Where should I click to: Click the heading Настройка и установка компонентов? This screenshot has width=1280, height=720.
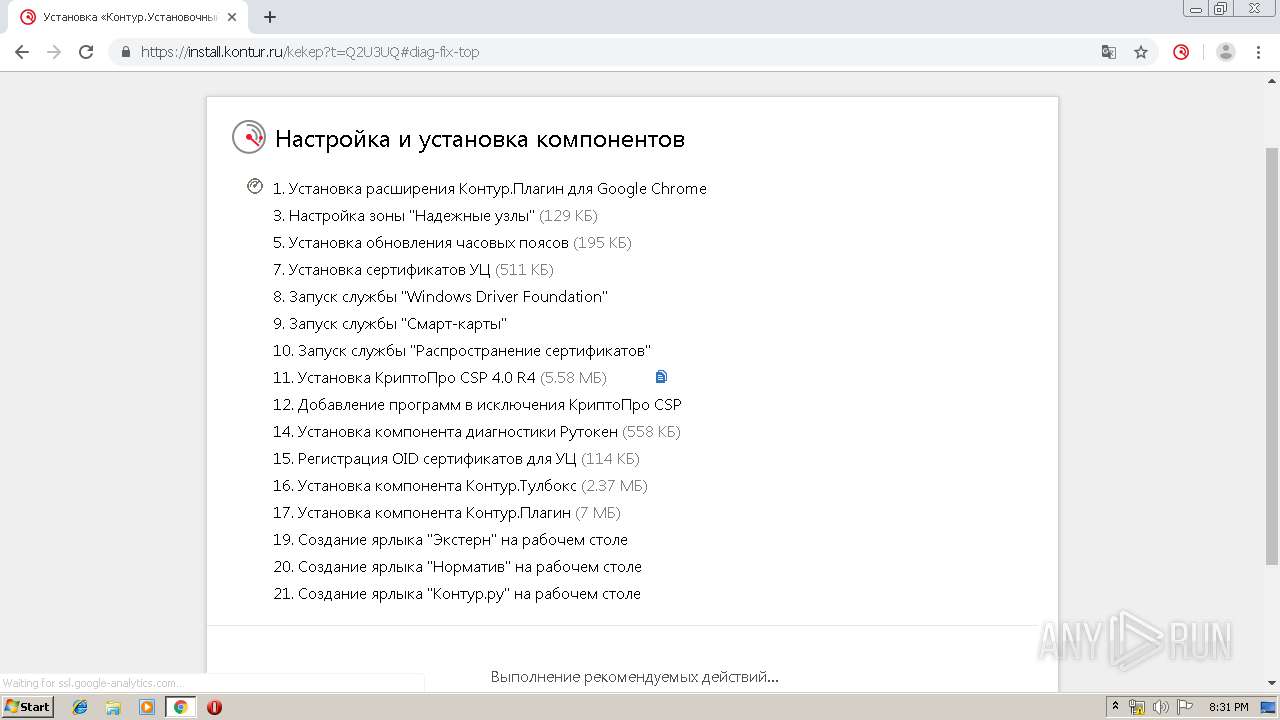pyautogui.click(x=480, y=139)
